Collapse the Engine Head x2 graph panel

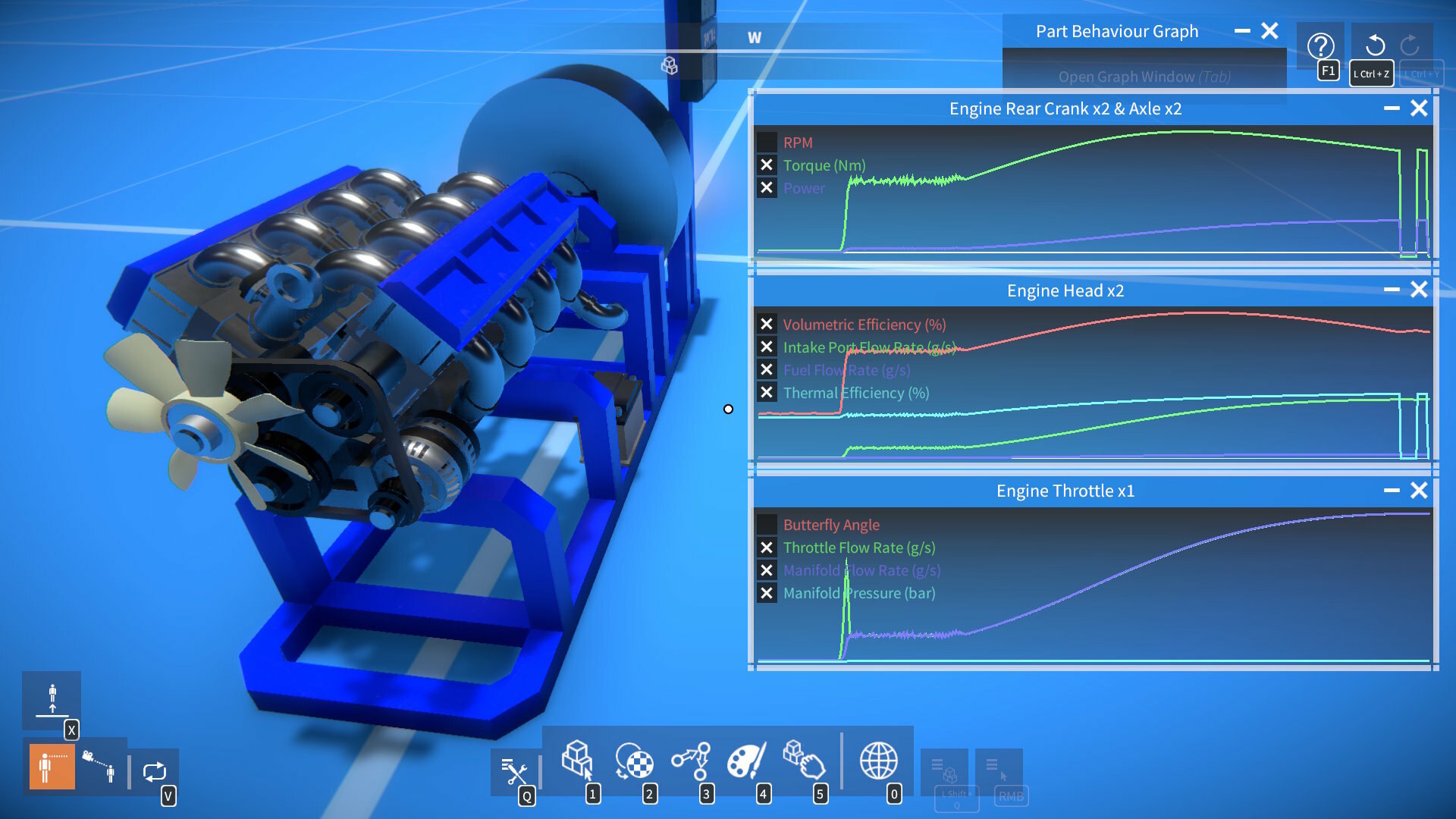tap(1392, 290)
